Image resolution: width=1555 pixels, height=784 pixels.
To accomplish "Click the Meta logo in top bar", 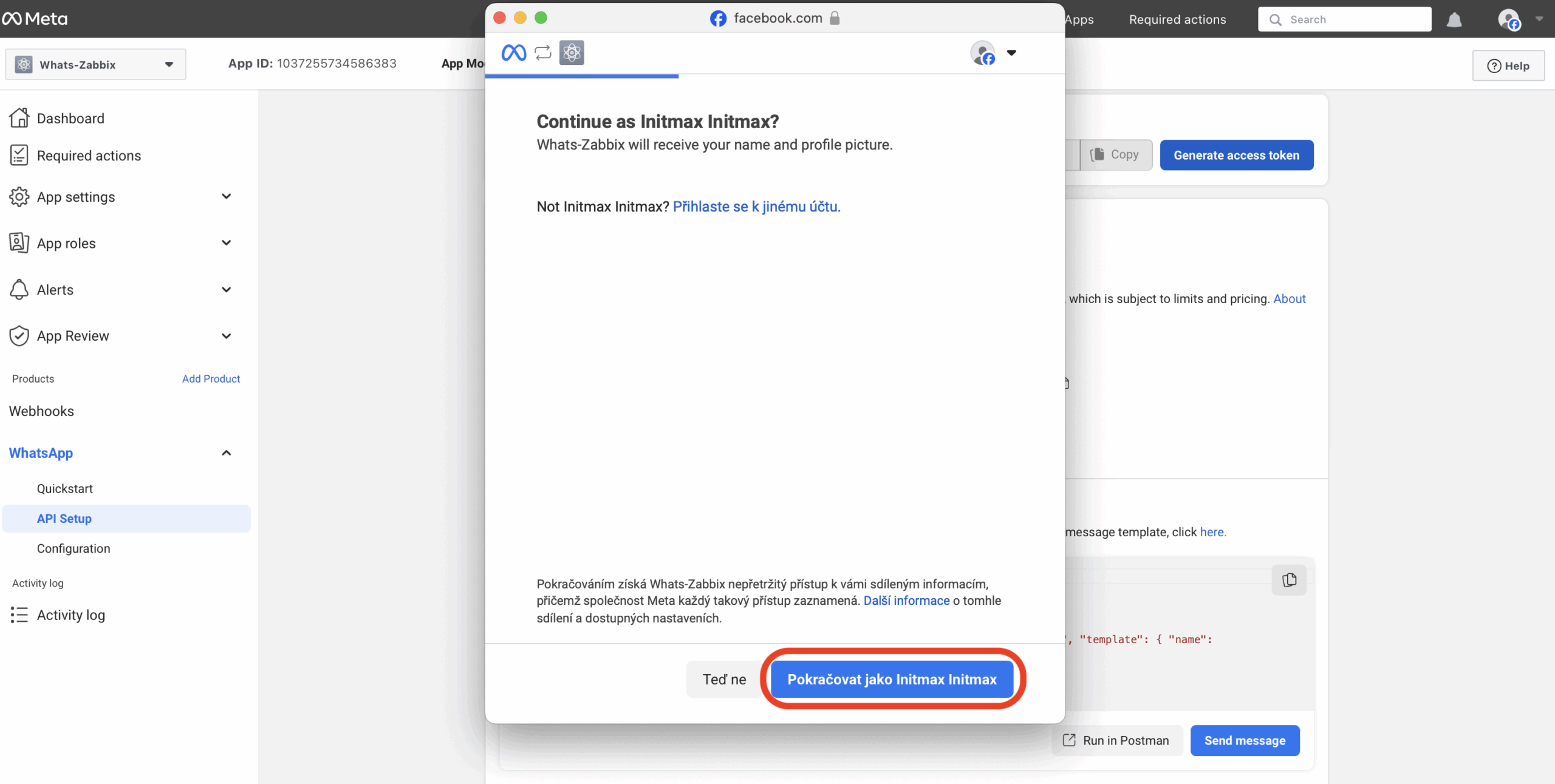I will click(x=35, y=19).
